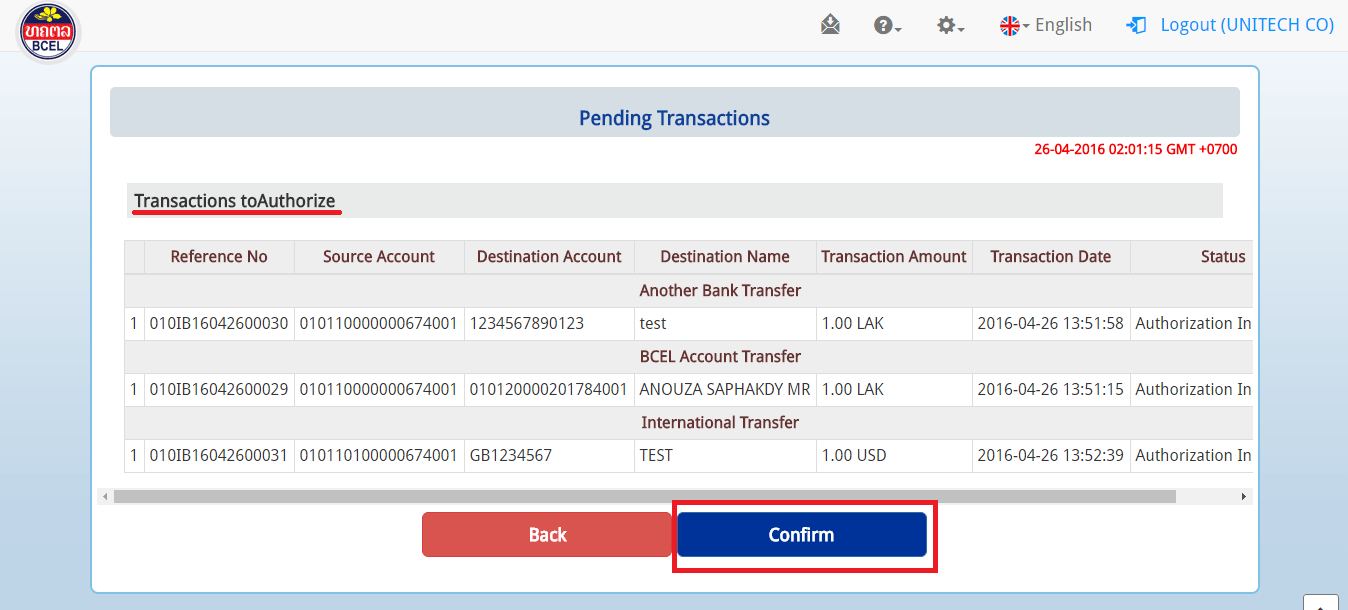The height and width of the screenshot is (610, 1348).
Task: Click destination account 010120000201784001
Action: 549,390
